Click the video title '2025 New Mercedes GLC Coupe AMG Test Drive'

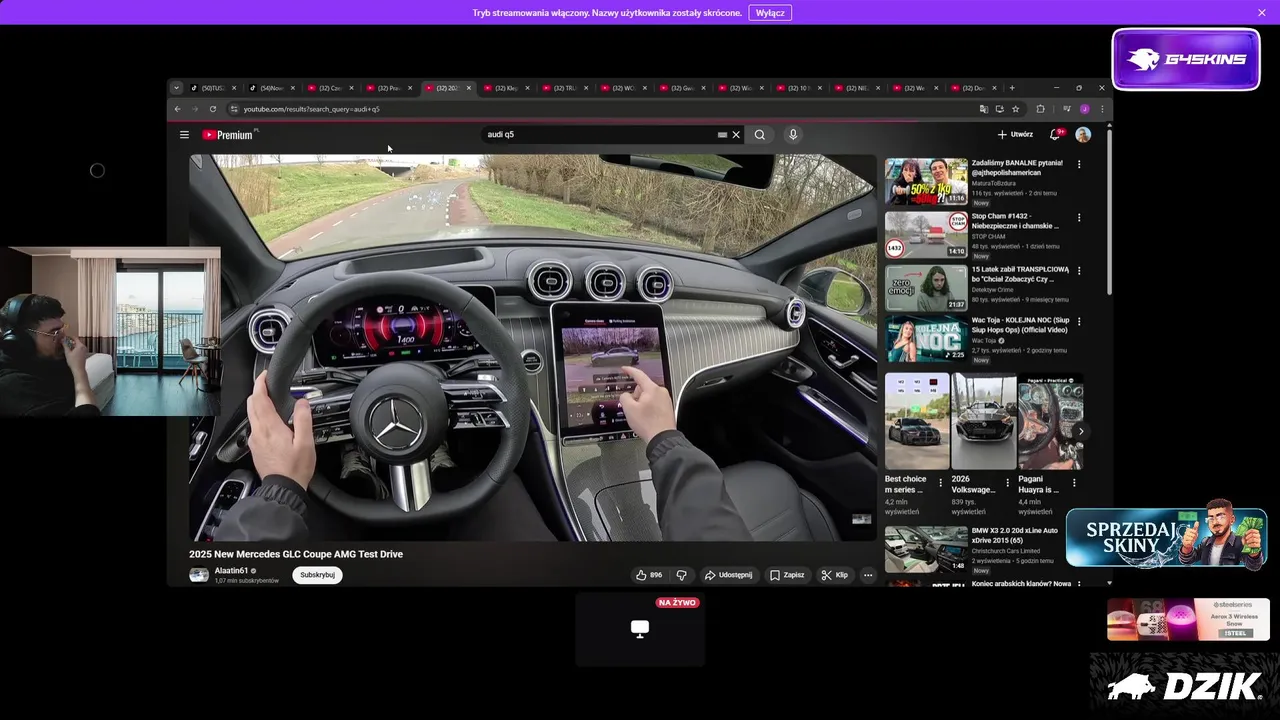[296, 554]
